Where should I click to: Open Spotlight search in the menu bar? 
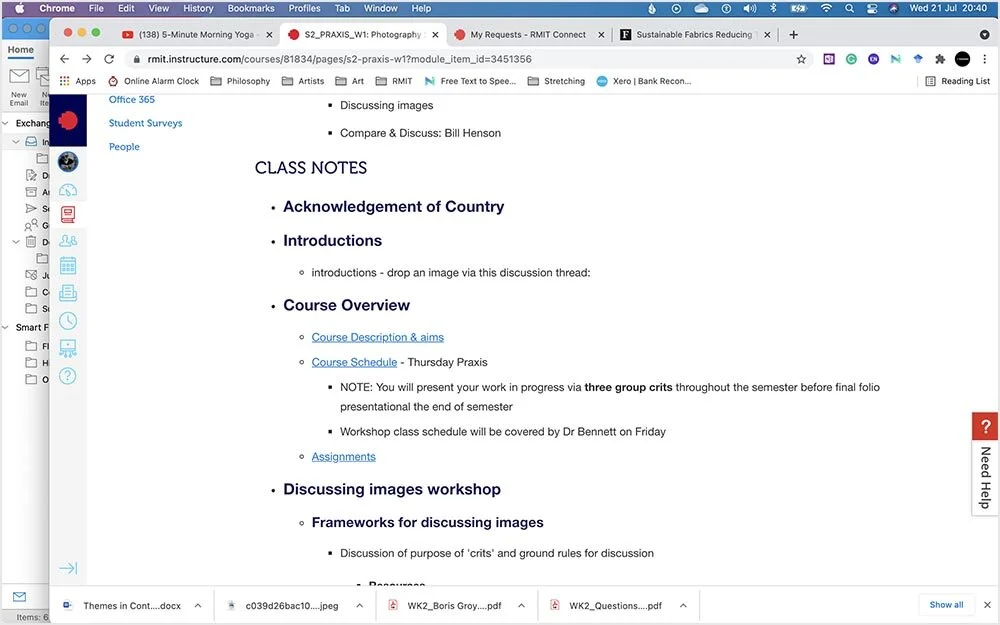(x=849, y=8)
